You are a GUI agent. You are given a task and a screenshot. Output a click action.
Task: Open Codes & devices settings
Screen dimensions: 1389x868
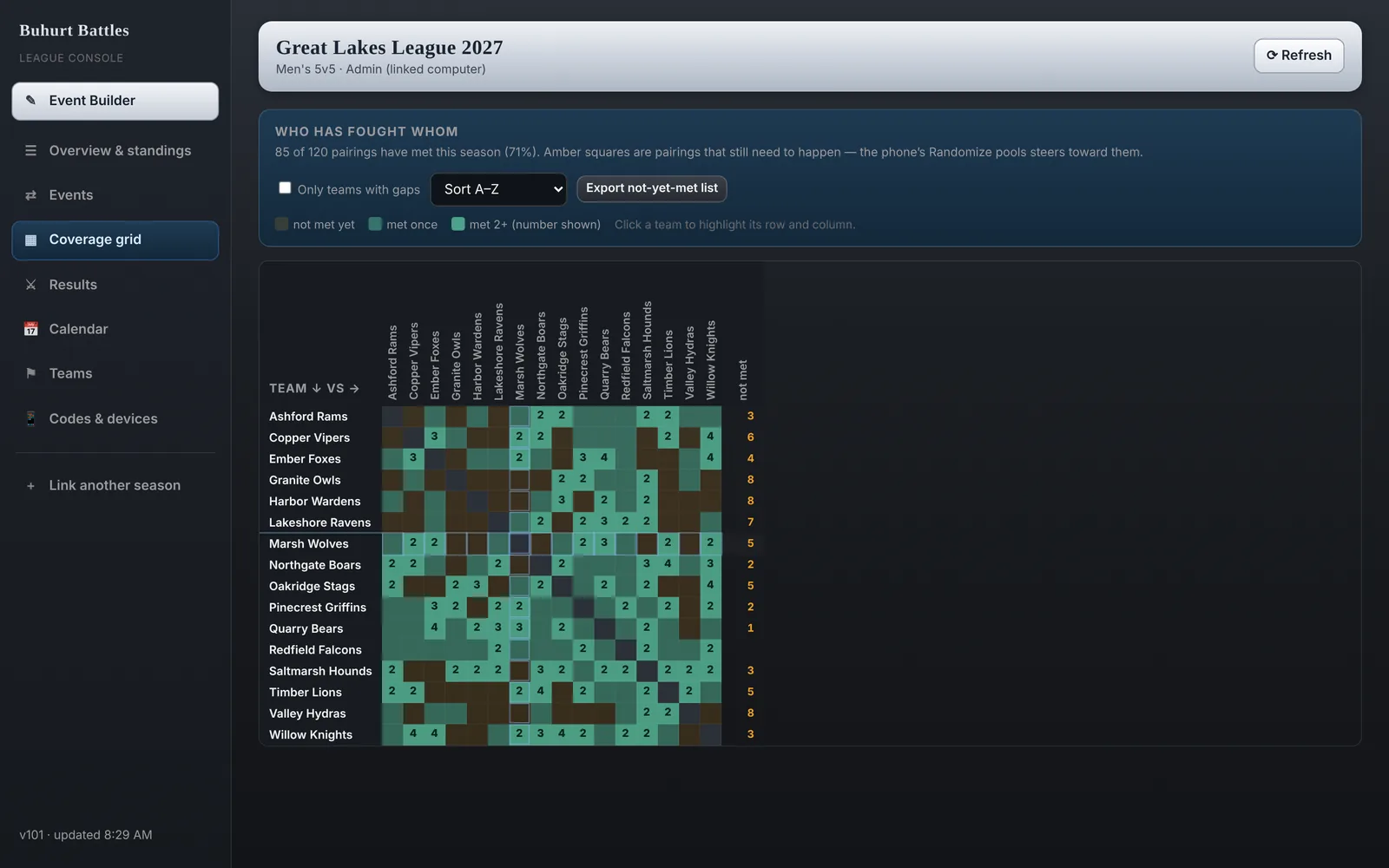115,418
